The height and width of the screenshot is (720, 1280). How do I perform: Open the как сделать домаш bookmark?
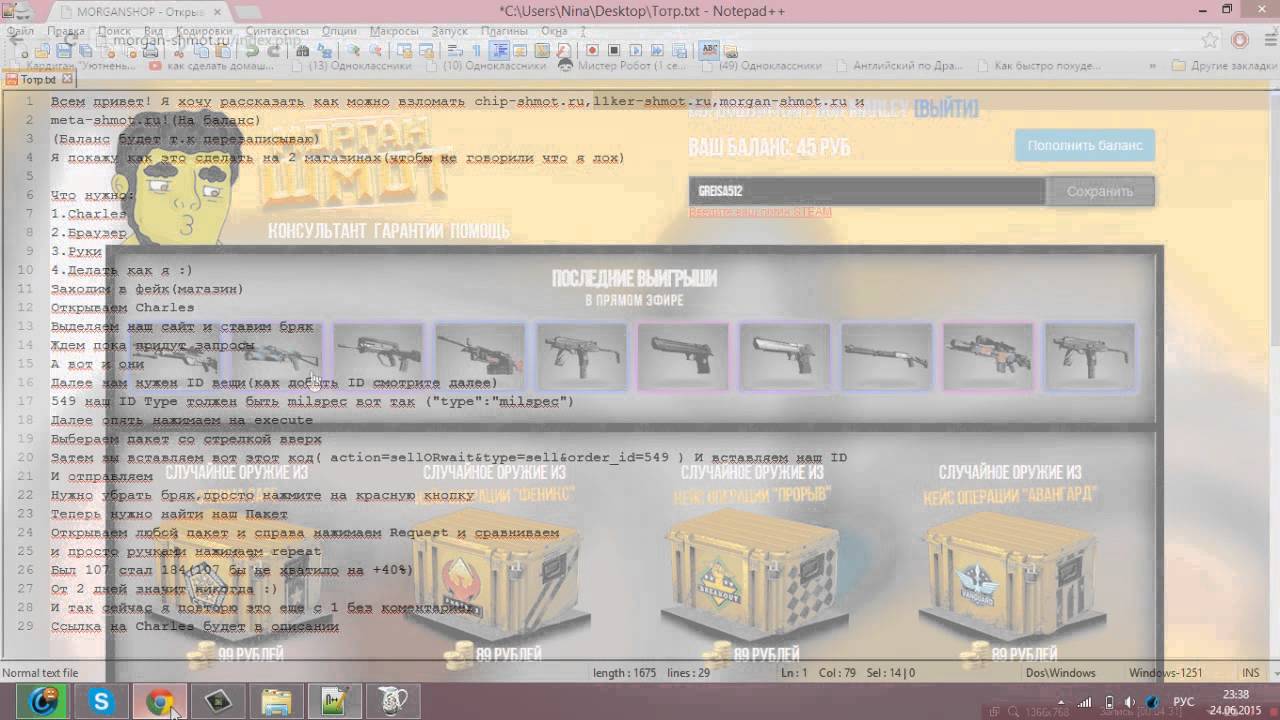pyautogui.click(x=211, y=66)
